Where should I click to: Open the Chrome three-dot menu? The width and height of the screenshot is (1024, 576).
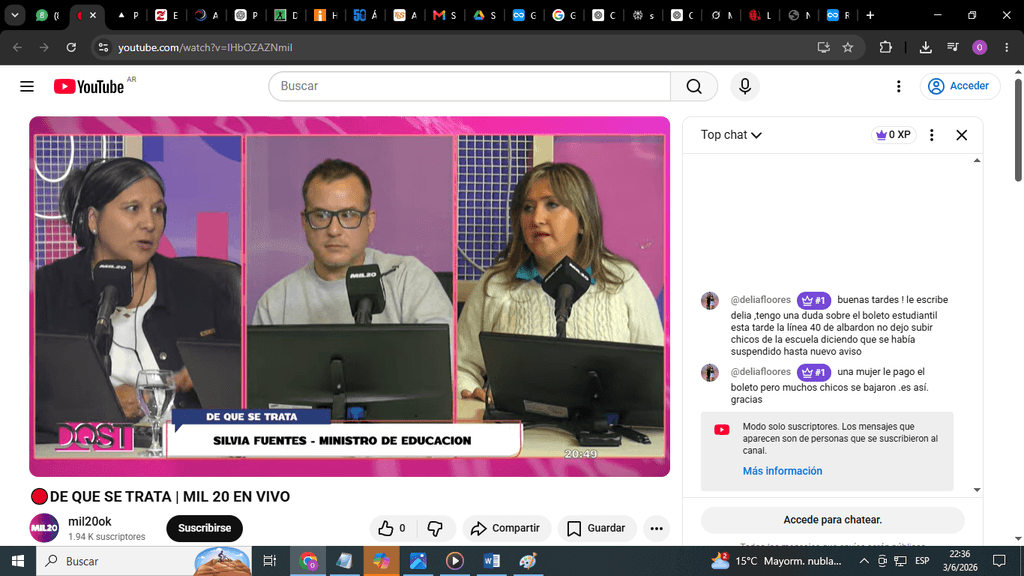1006,47
